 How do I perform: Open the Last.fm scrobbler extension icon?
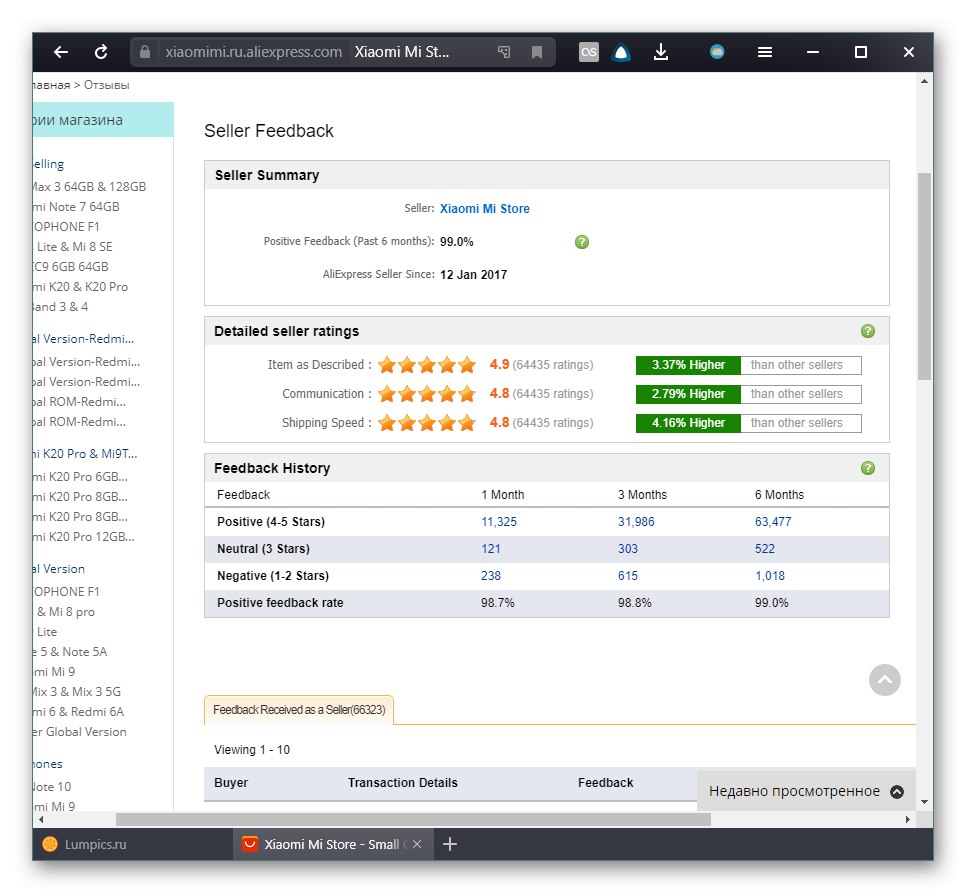pos(588,52)
